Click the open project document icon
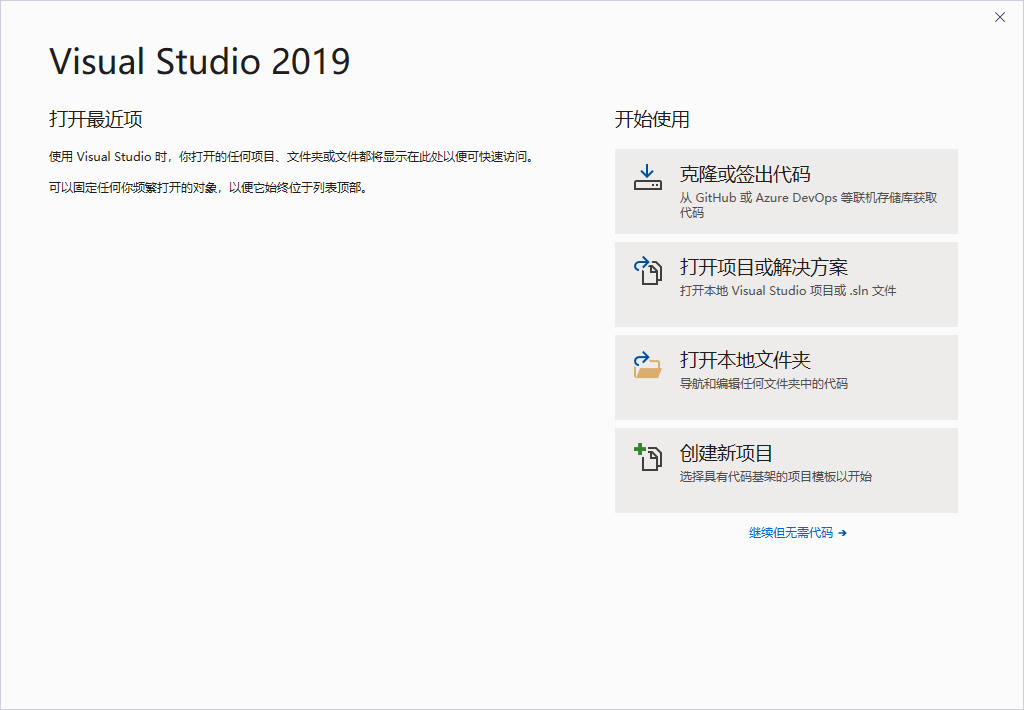Screen dimensions: 1024x710 point(648,273)
